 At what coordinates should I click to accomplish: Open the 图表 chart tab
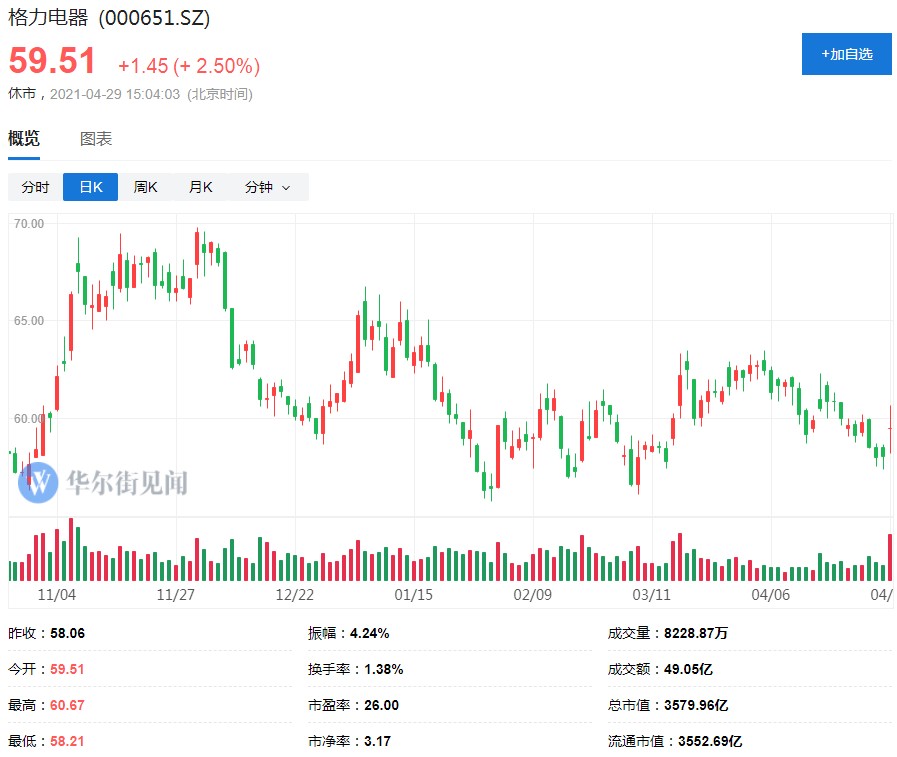(96, 139)
